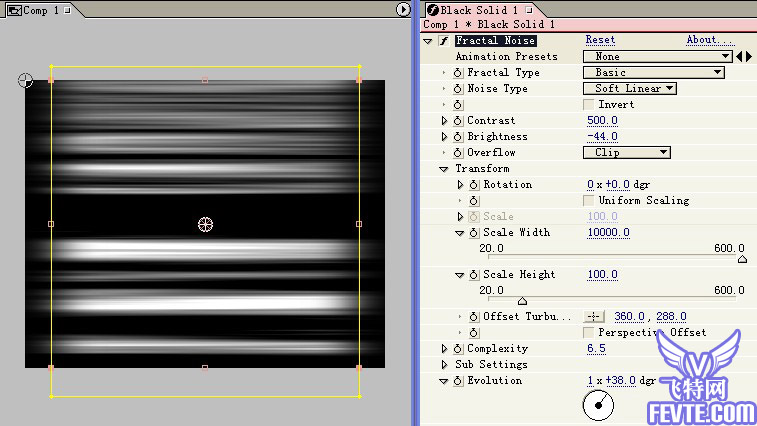Click Brightness value -44.0
This screenshot has width=757, height=426.
(602, 136)
